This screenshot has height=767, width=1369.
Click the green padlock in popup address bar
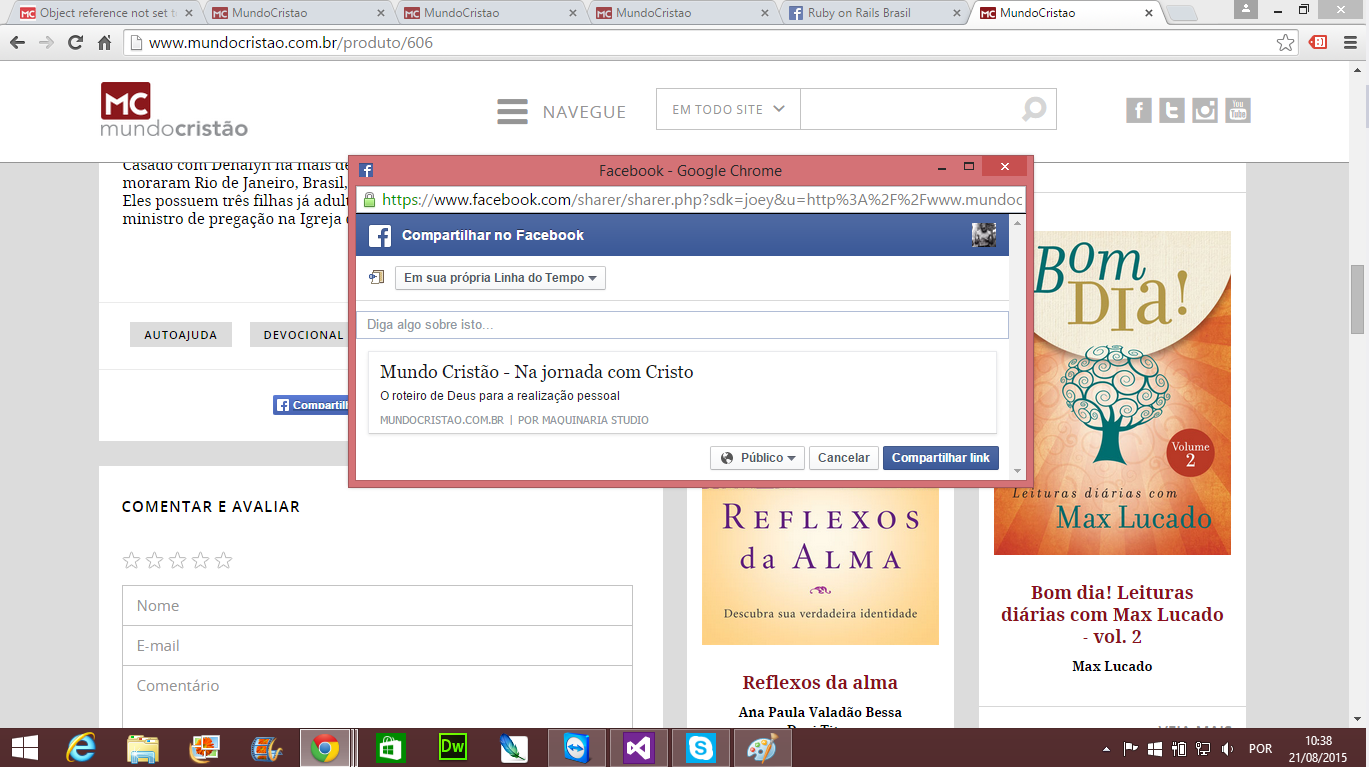pos(370,199)
